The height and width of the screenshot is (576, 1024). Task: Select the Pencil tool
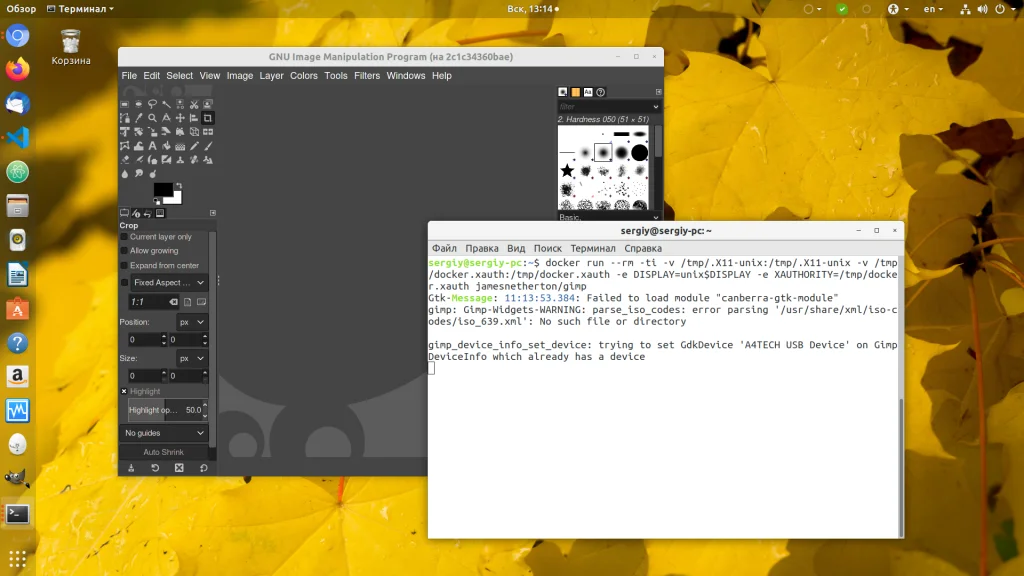[194, 146]
